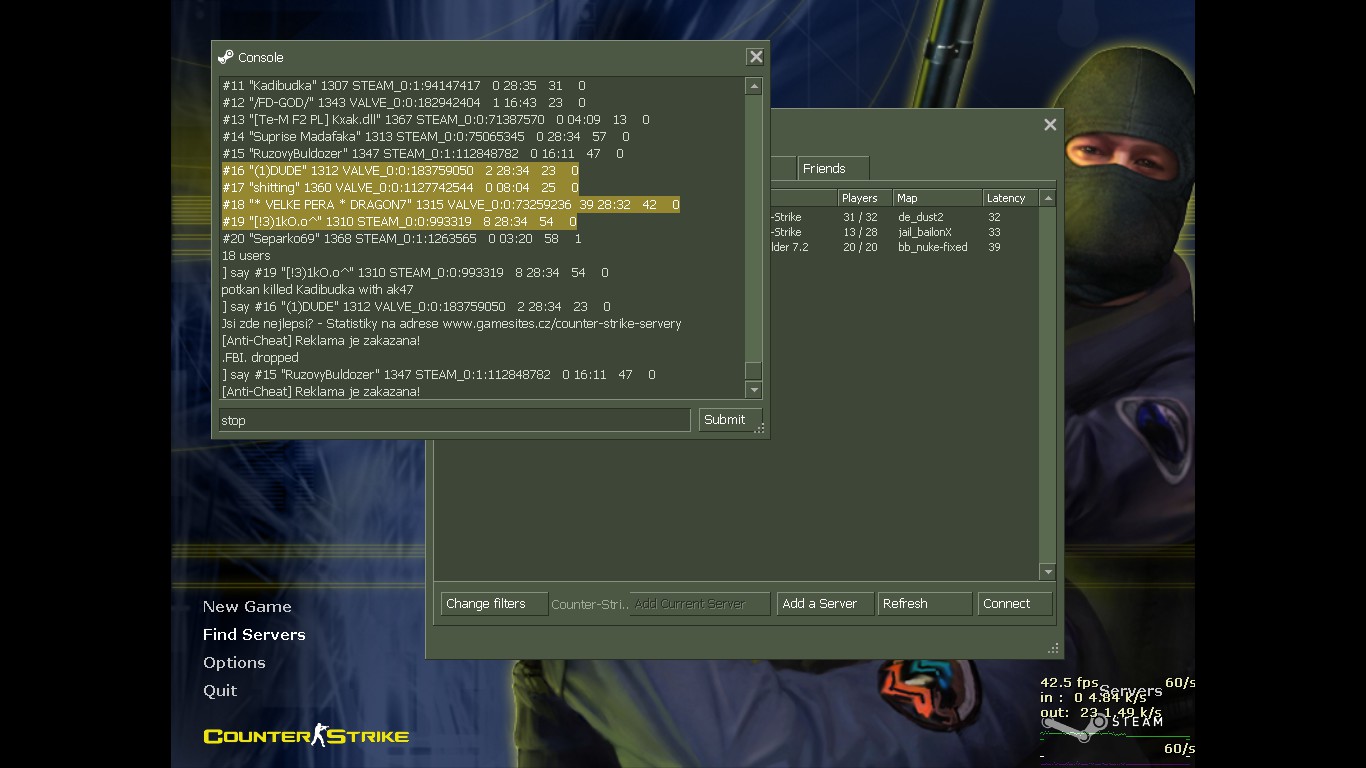Sort servers by Map column
This screenshot has width=1366, height=768.
[x=937, y=198]
